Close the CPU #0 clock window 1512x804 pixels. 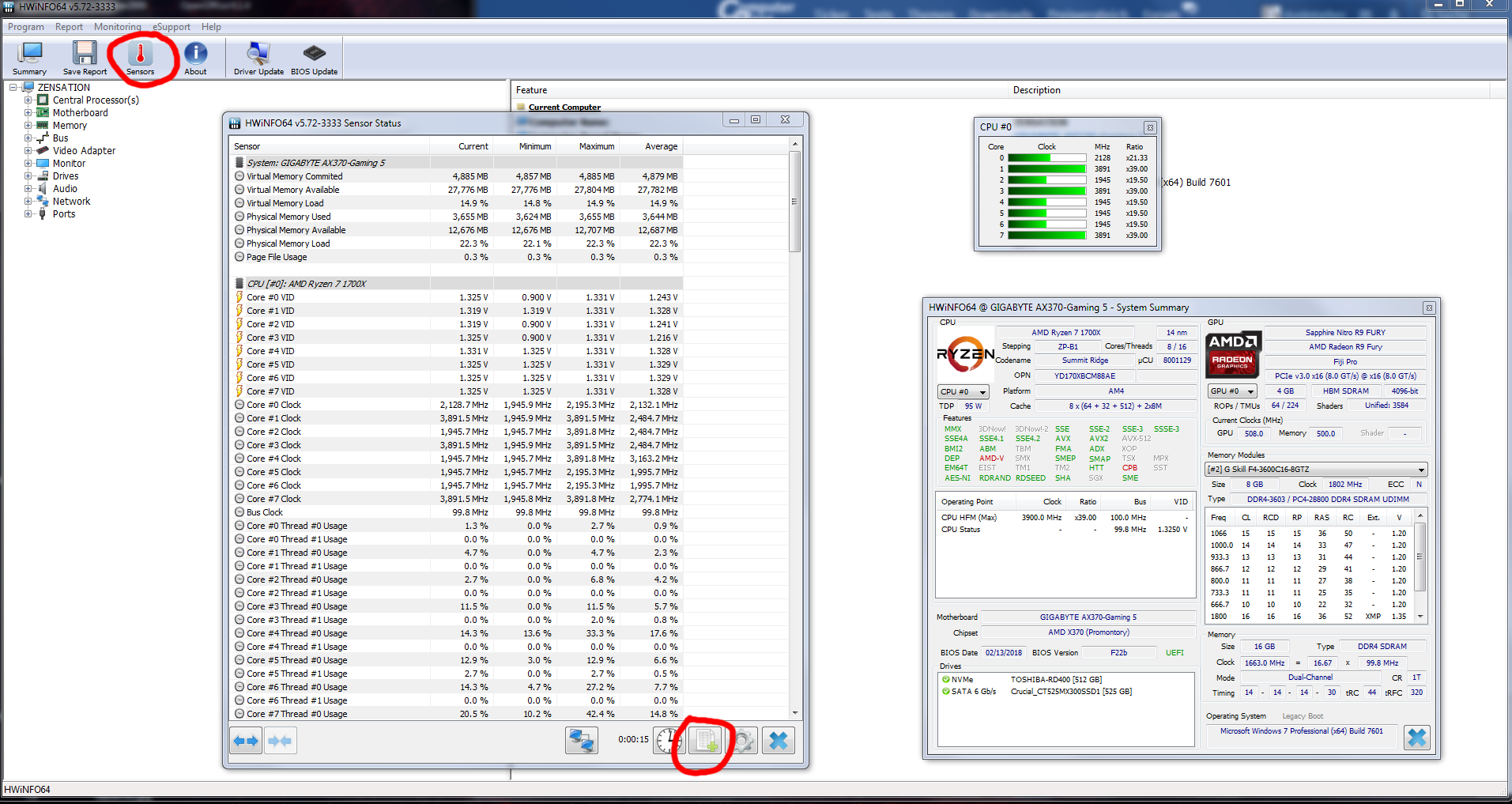1150,127
